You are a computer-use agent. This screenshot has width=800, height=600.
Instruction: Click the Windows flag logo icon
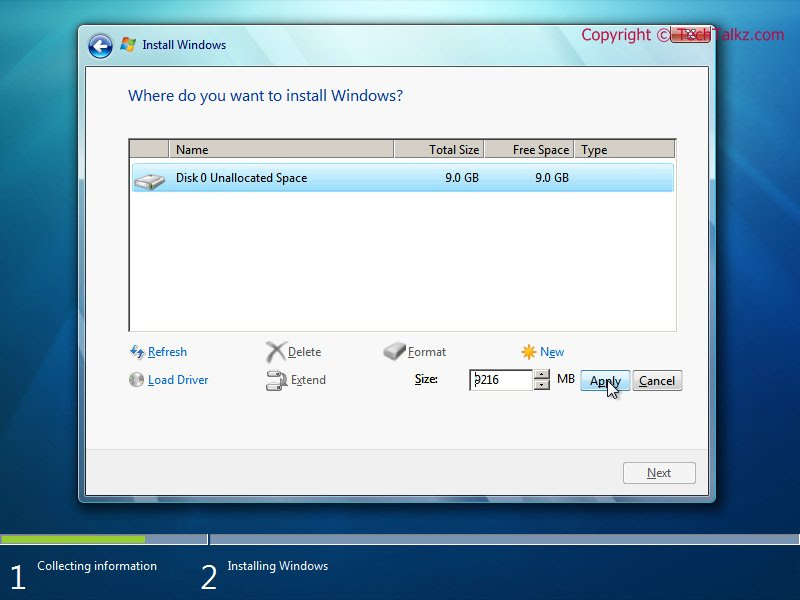pos(128,45)
